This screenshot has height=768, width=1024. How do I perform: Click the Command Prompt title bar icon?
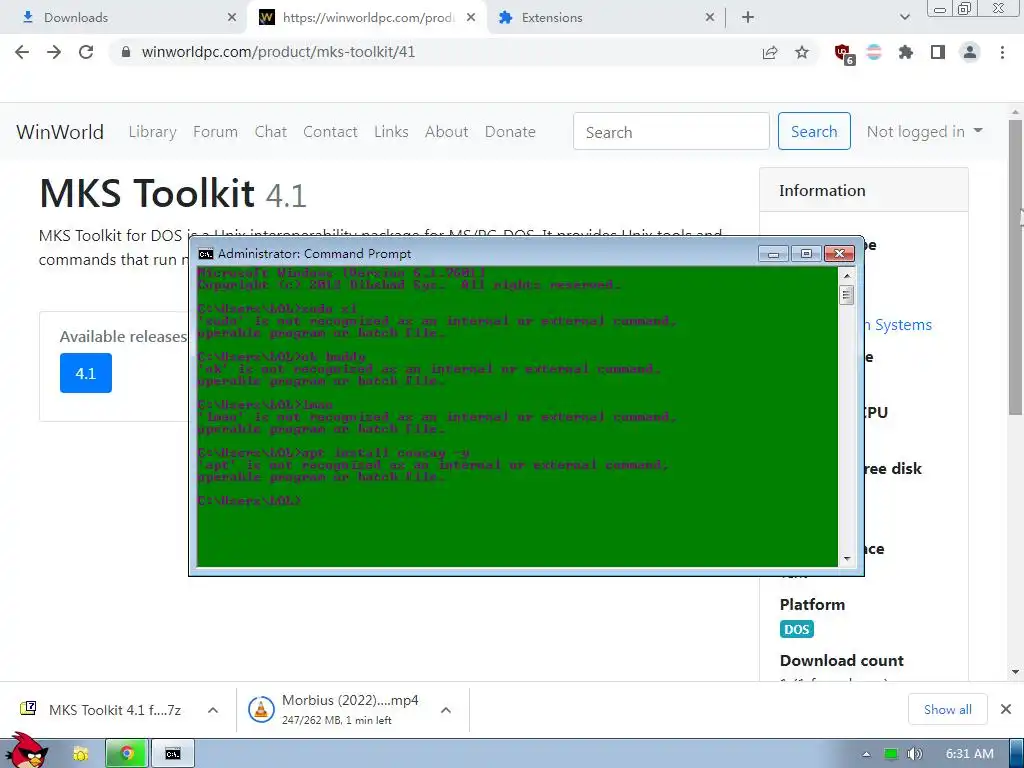[x=206, y=254]
